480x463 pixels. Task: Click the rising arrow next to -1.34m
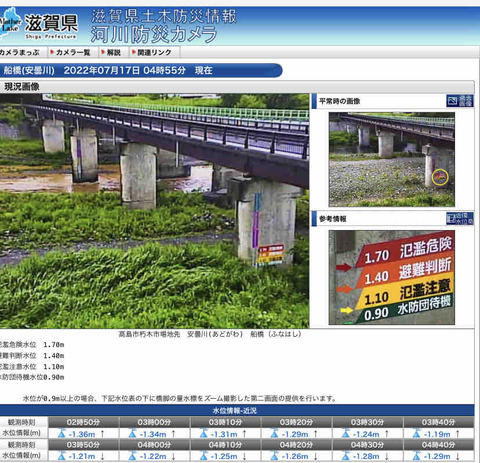[x=174, y=434]
